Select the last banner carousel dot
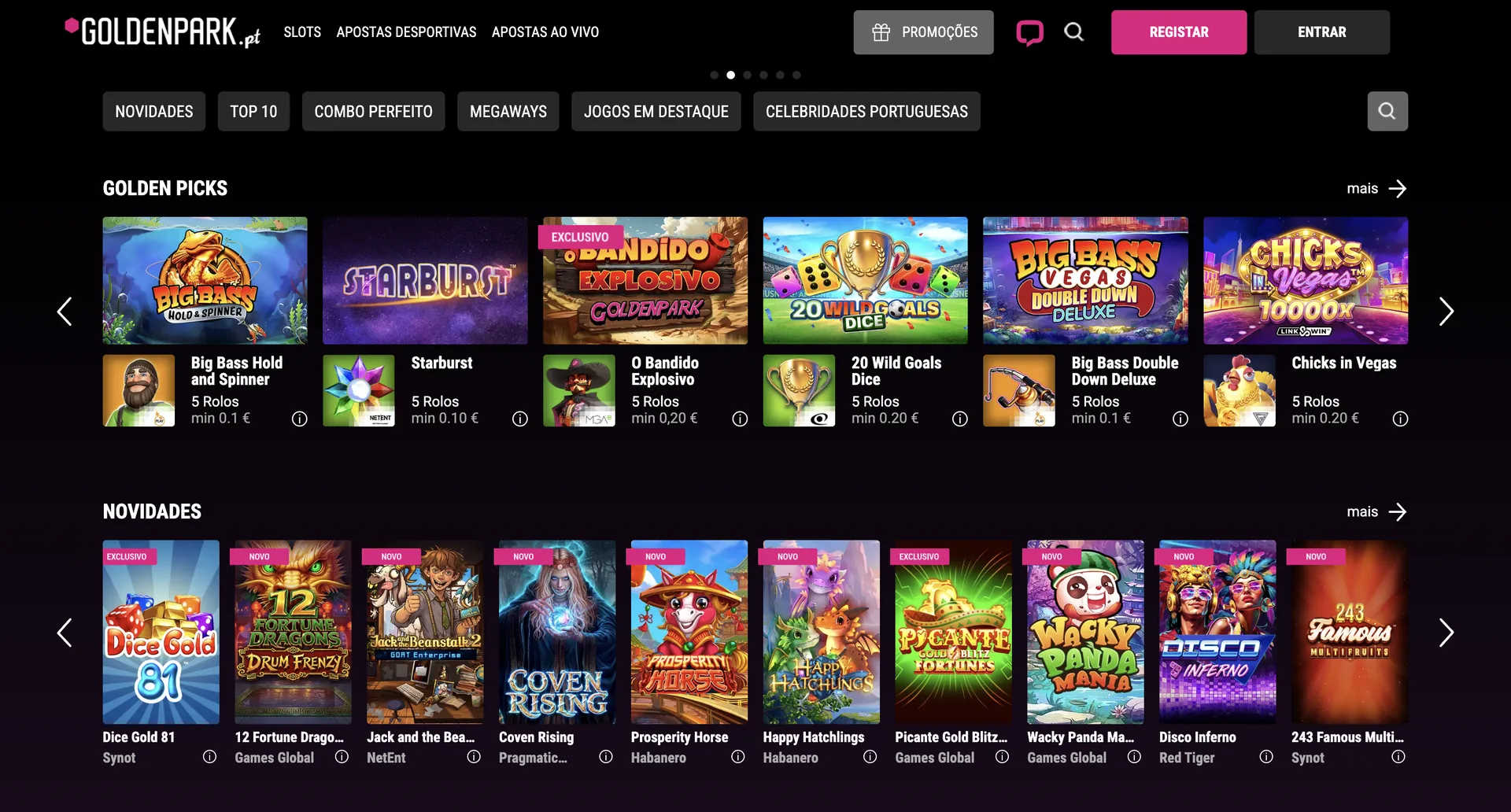This screenshot has height=812, width=1511. (x=797, y=76)
